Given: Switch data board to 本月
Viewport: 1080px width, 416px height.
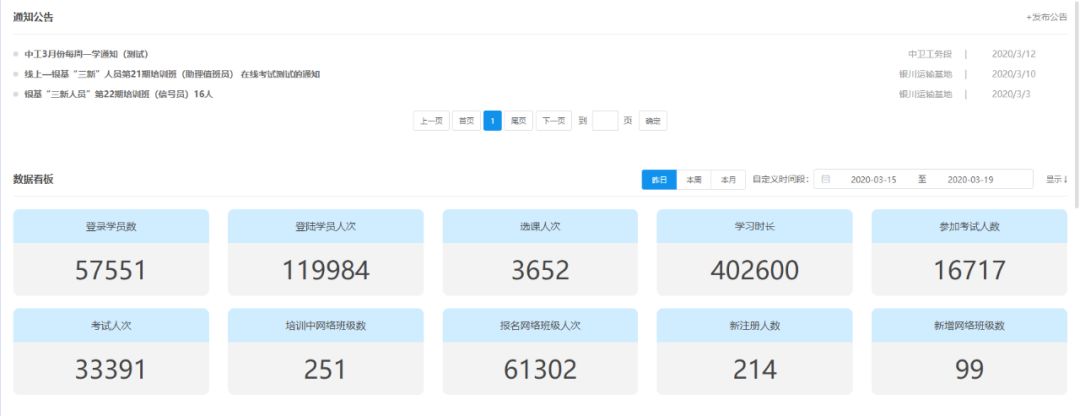Looking at the screenshot, I should 728,179.
